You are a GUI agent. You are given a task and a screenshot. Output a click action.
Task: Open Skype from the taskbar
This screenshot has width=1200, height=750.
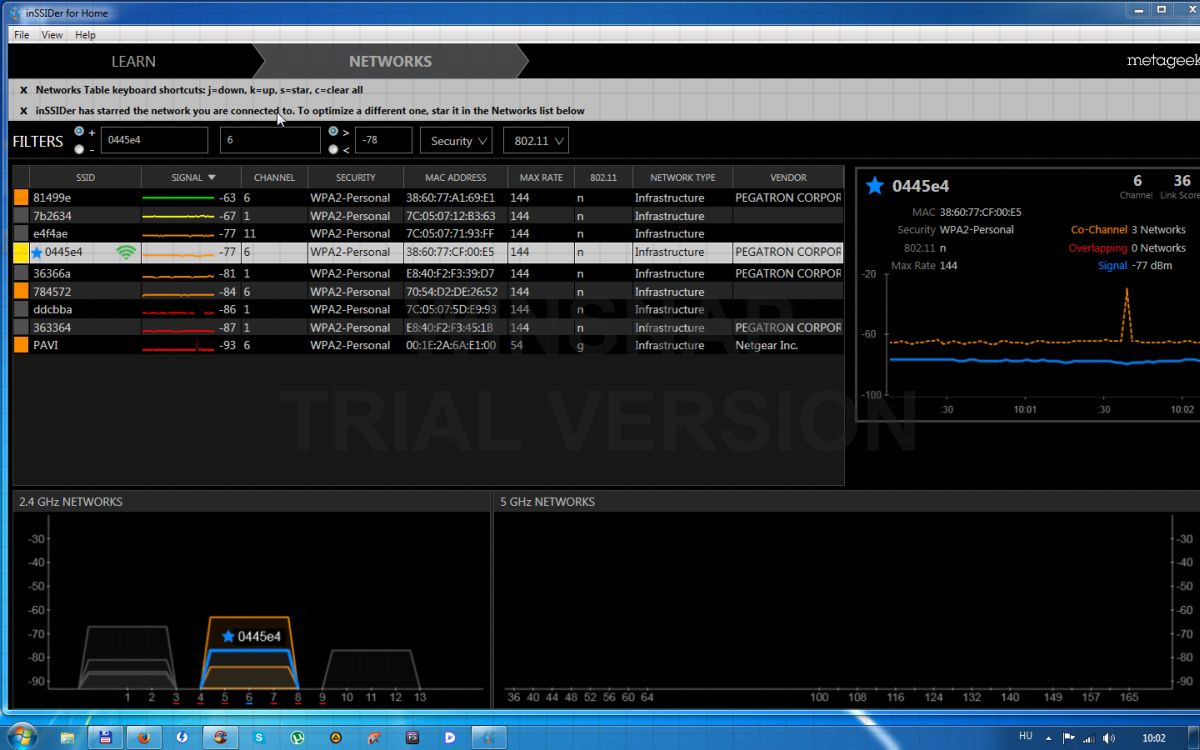tap(259, 738)
